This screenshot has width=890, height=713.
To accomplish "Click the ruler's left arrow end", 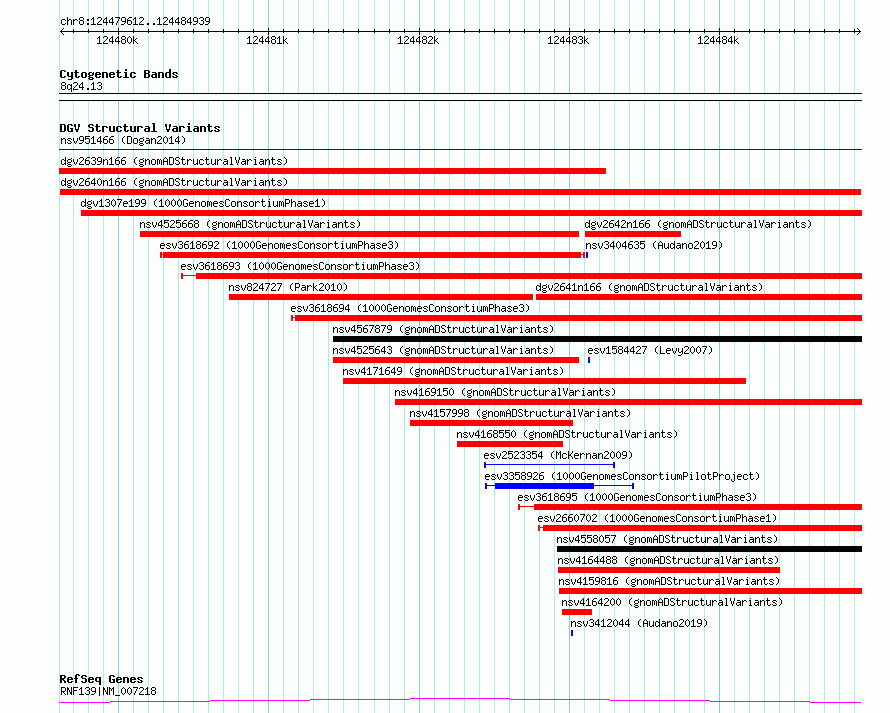I will pyautogui.click(x=62, y=31).
